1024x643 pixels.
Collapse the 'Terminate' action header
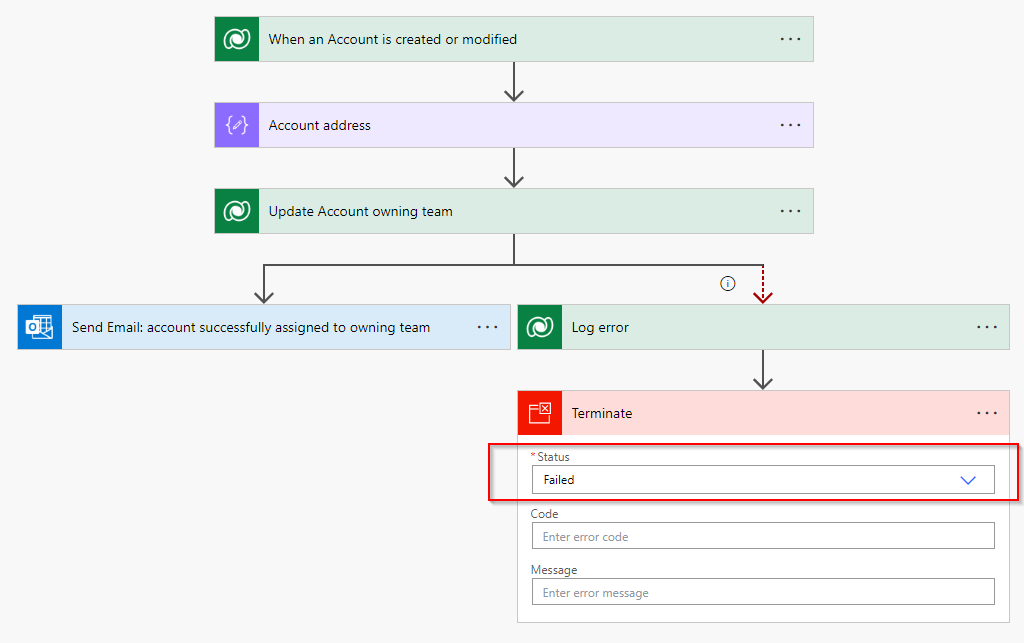(763, 413)
